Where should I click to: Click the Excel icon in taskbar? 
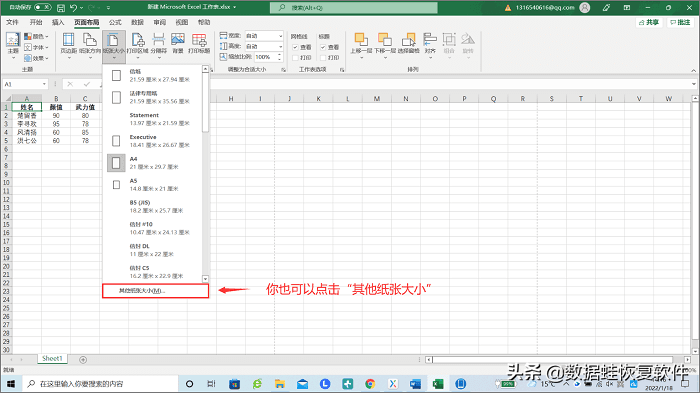(x=438, y=384)
